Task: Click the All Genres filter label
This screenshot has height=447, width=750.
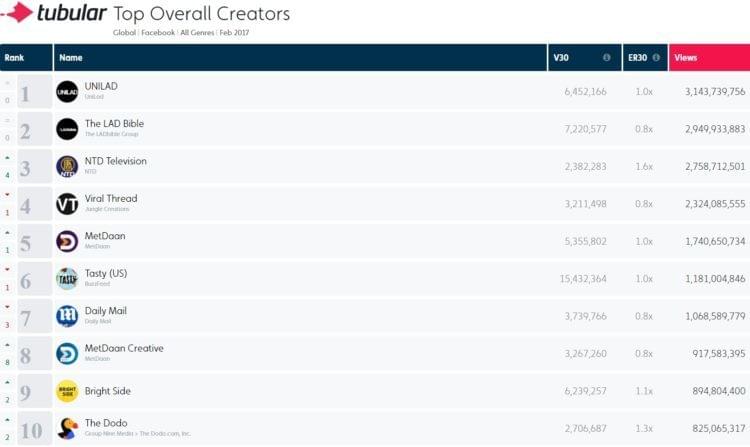Action: point(197,33)
